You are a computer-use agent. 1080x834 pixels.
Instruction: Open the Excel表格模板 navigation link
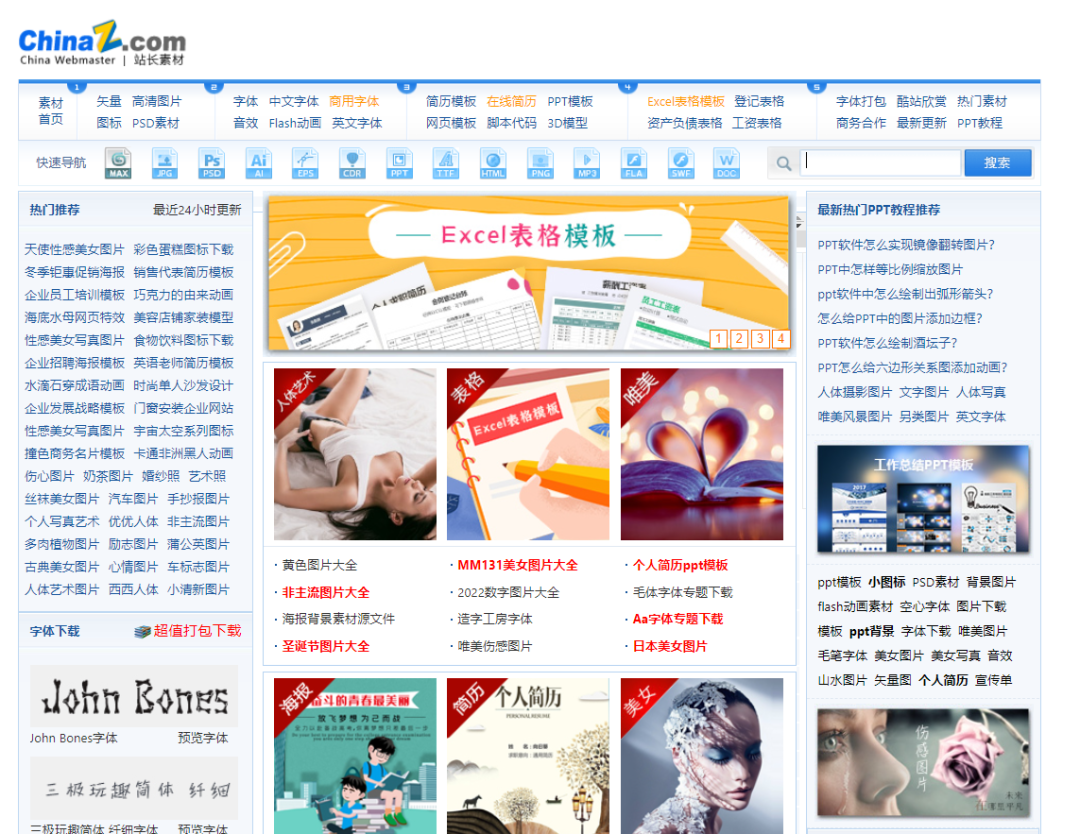[685, 101]
